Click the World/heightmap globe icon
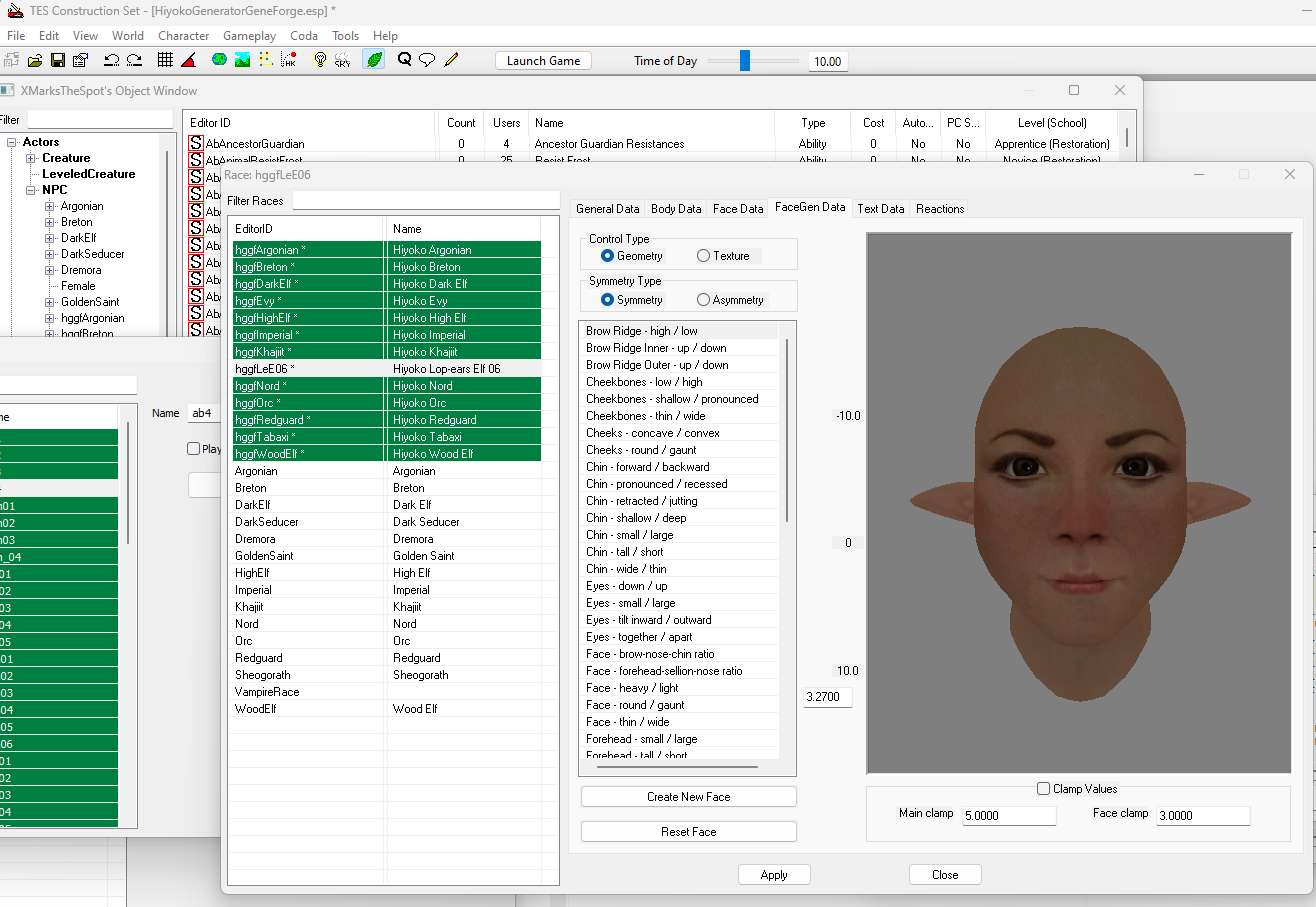The image size is (1316, 907). coord(220,60)
